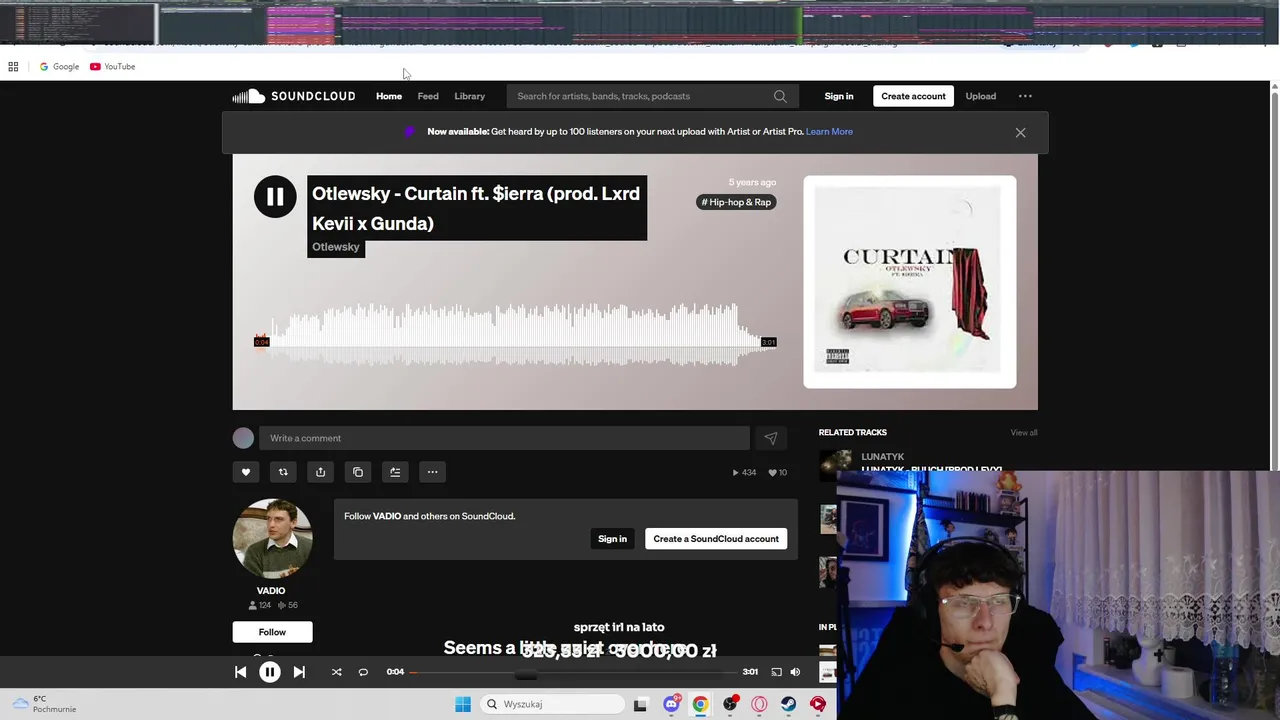Skip to the previous track
The height and width of the screenshot is (720, 1280).
point(241,672)
